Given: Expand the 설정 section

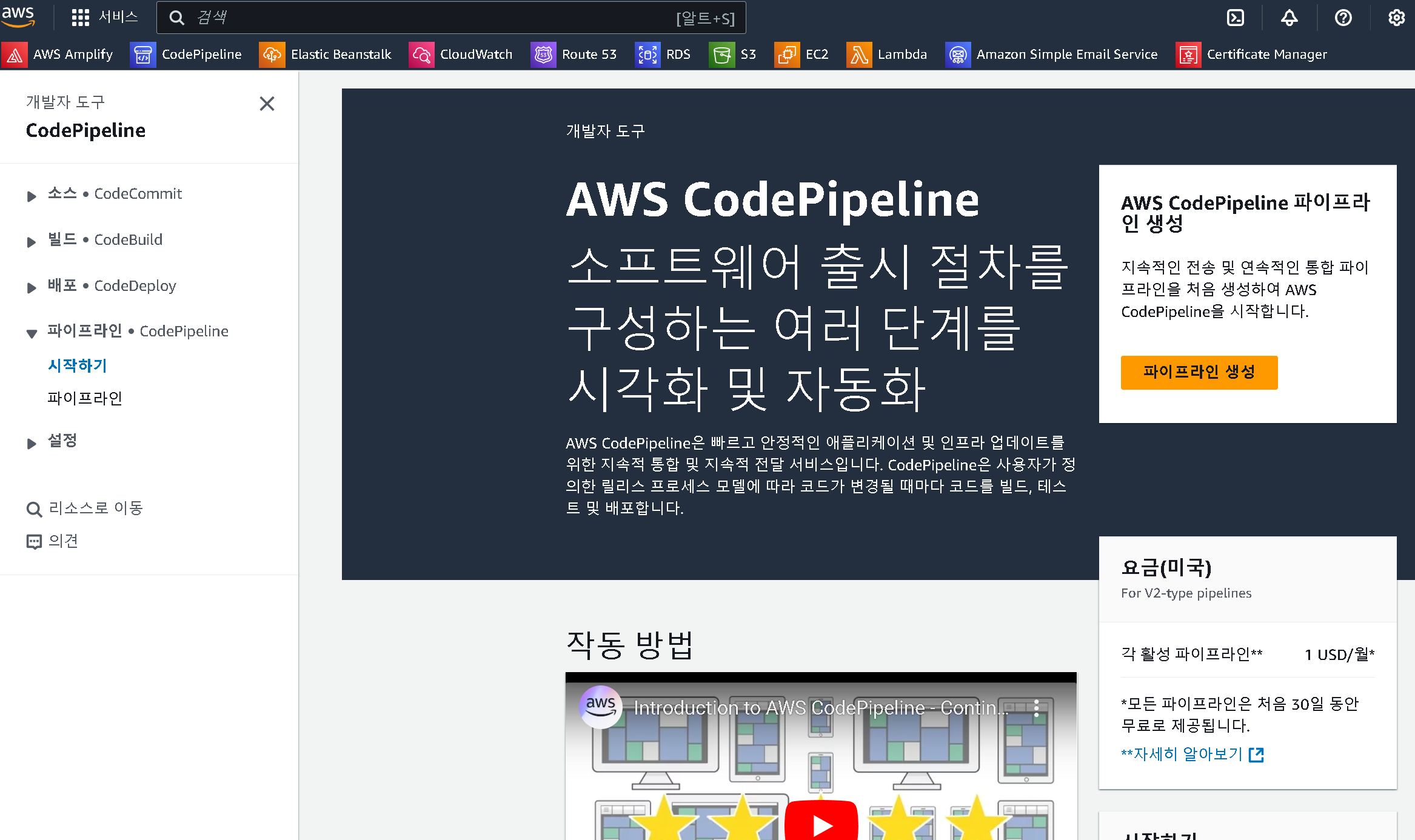Looking at the screenshot, I should point(32,443).
